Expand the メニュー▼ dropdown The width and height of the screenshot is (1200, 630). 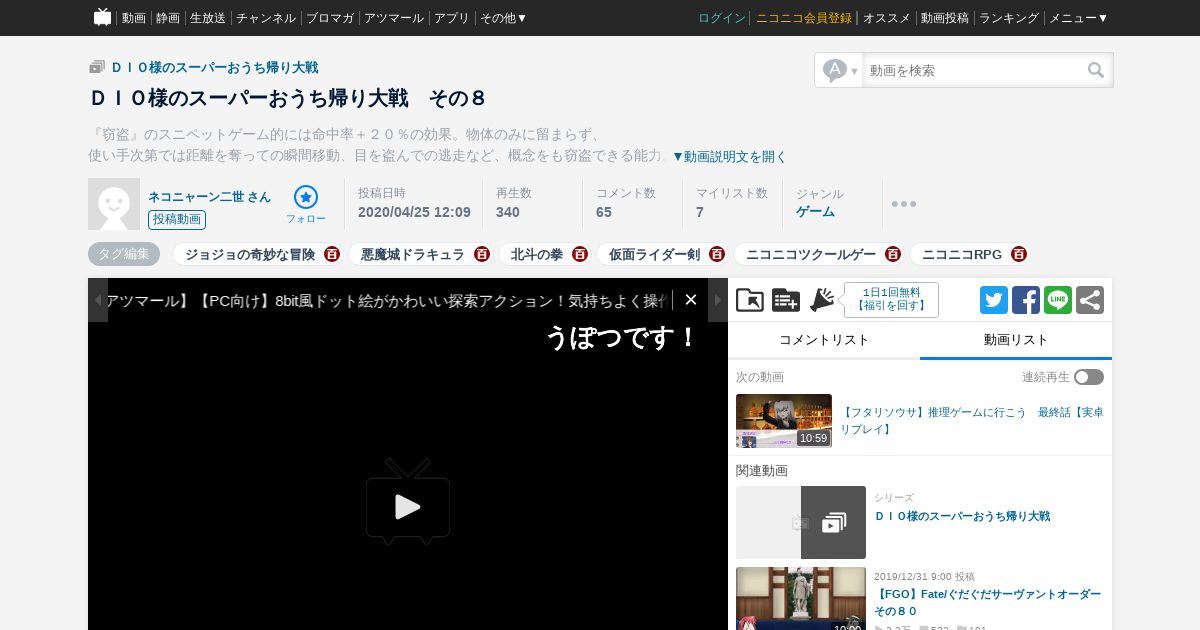coord(1078,18)
